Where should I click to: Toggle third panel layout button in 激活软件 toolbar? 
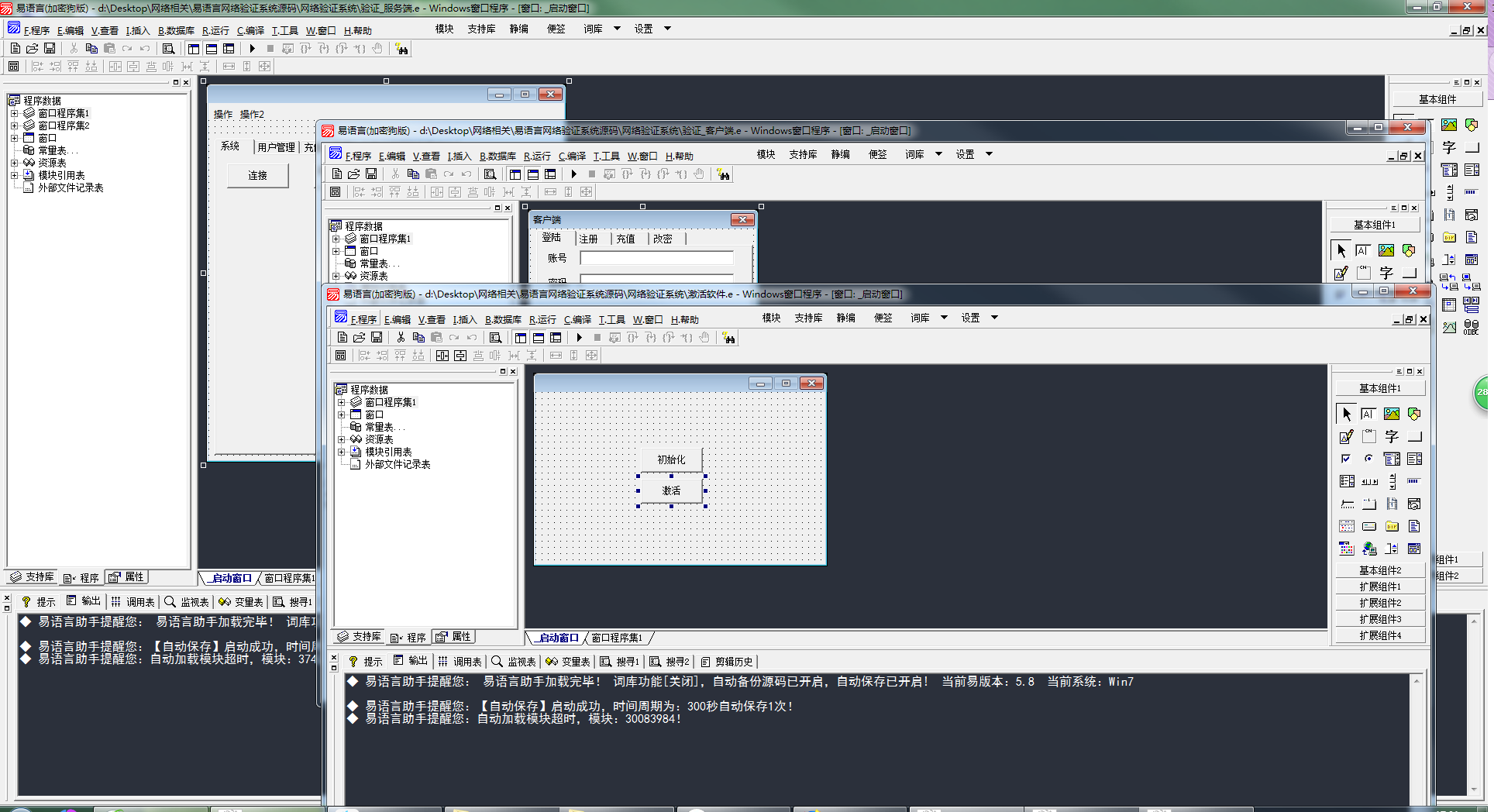(x=556, y=338)
